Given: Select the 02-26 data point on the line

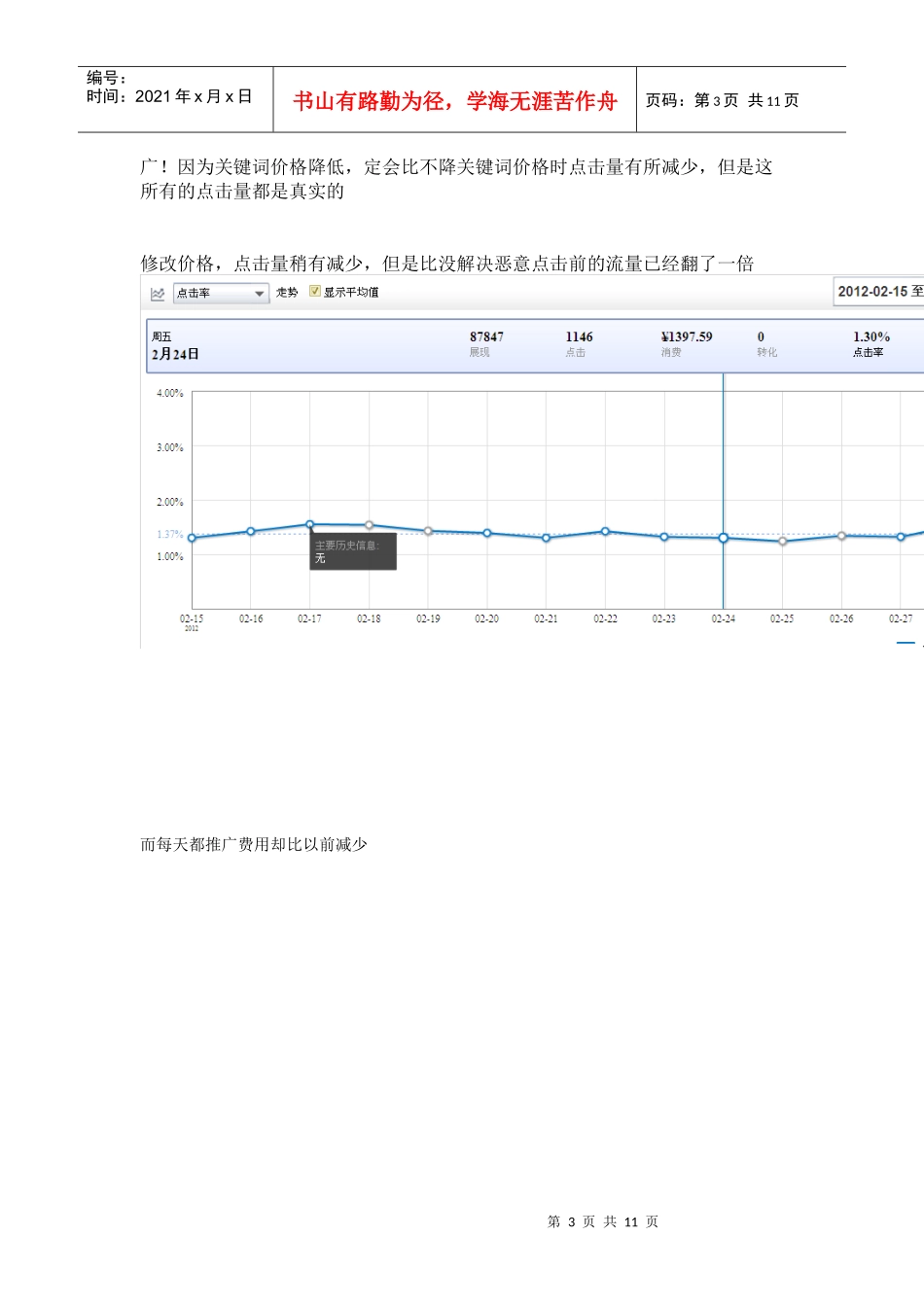Looking at the screenshot, I should (x=841, y=536).
